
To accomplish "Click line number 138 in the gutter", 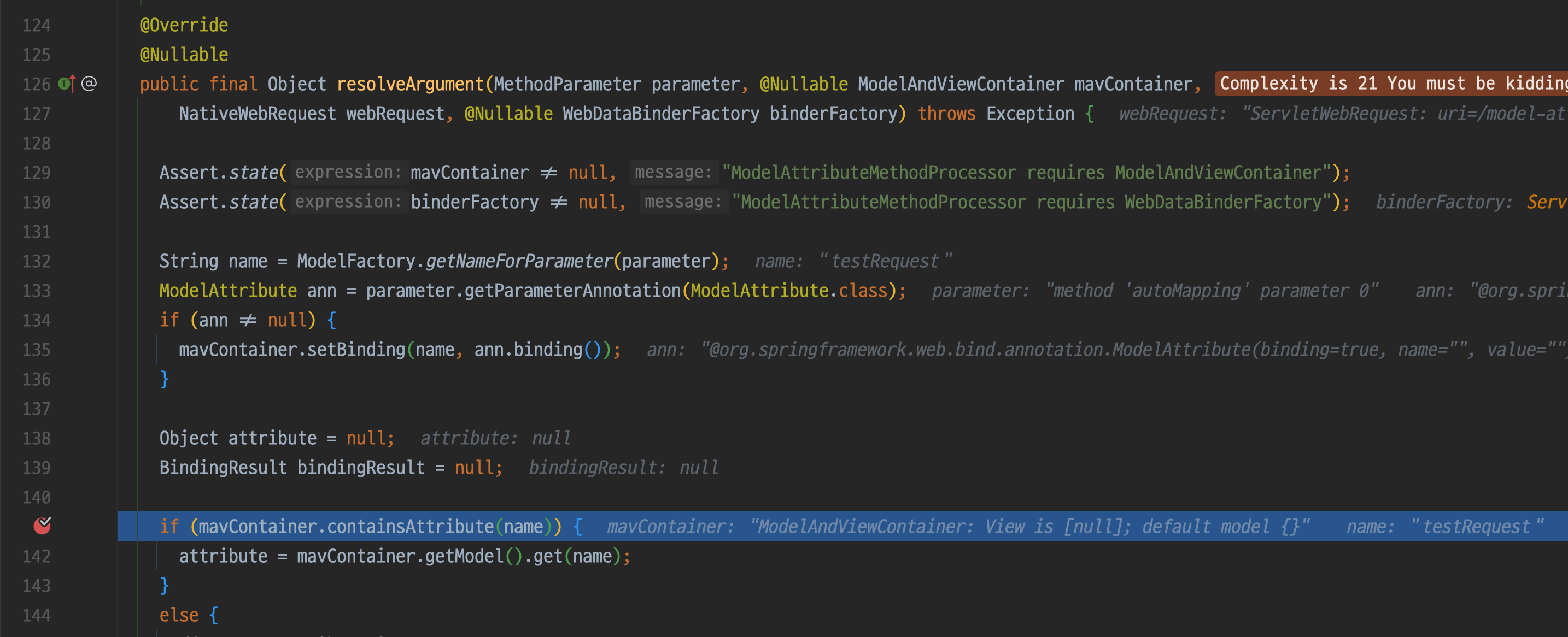I will tap(37, 438).
